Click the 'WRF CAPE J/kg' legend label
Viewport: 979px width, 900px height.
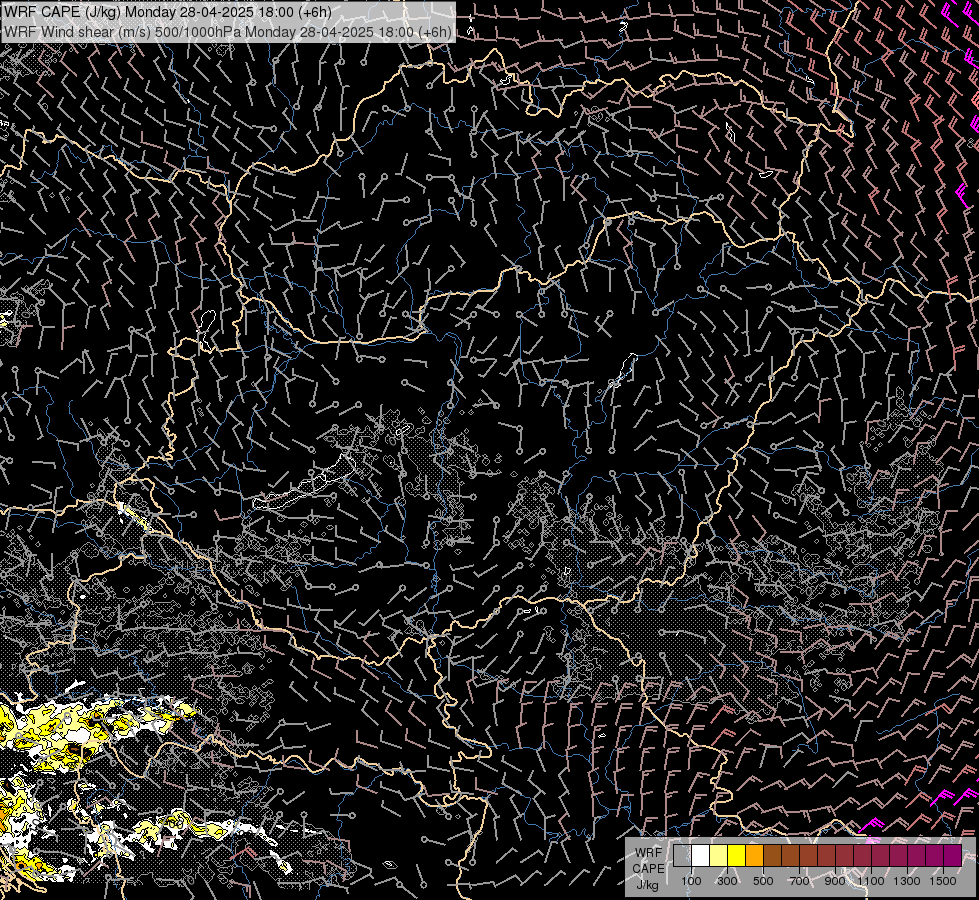(649, 869)
